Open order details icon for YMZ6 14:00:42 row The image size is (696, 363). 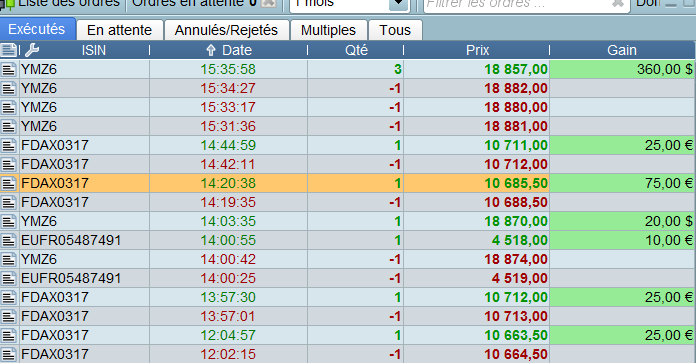[x=9, y=259]
